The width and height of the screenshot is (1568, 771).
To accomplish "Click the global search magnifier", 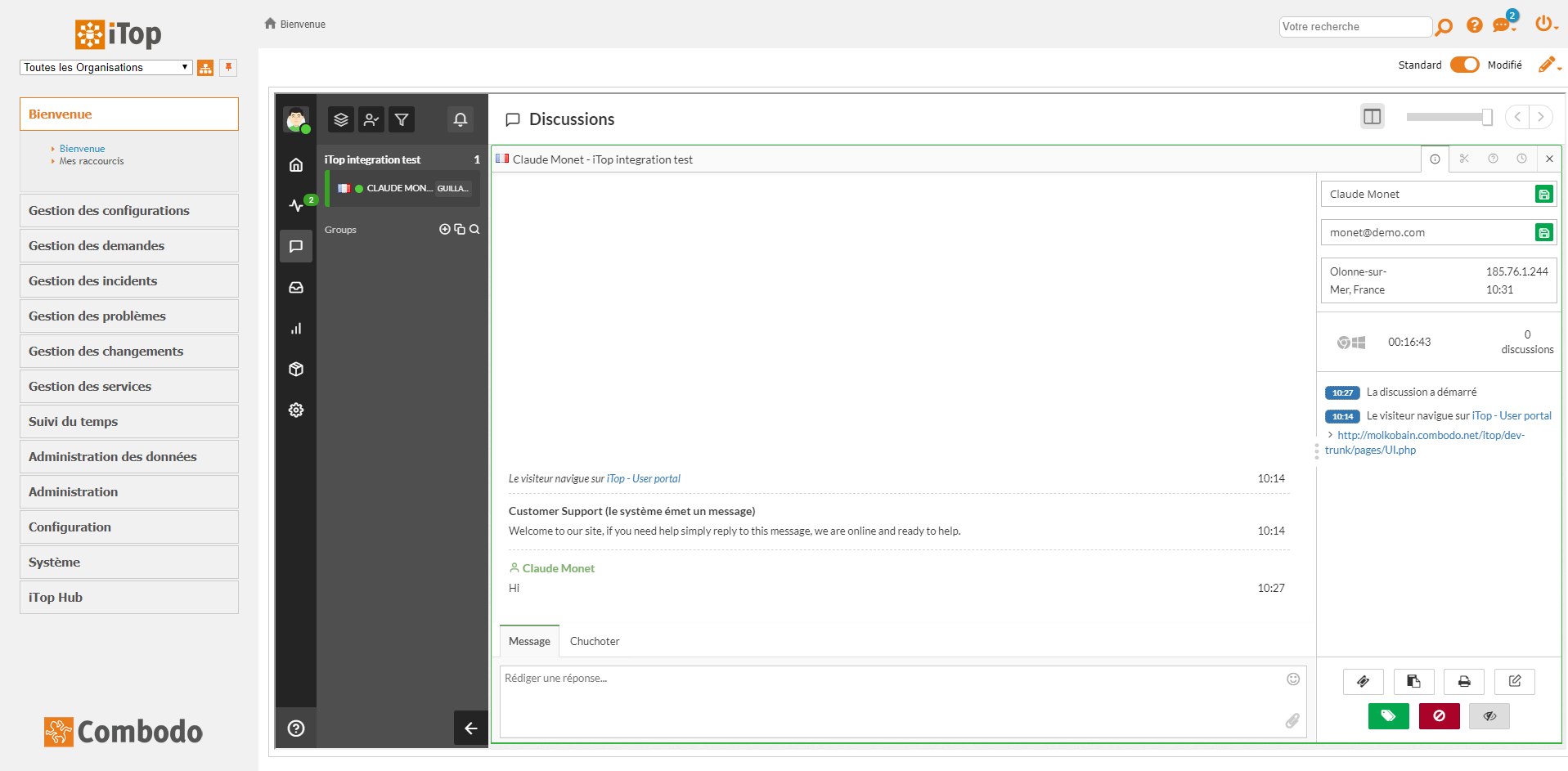I will point(1444,27).
